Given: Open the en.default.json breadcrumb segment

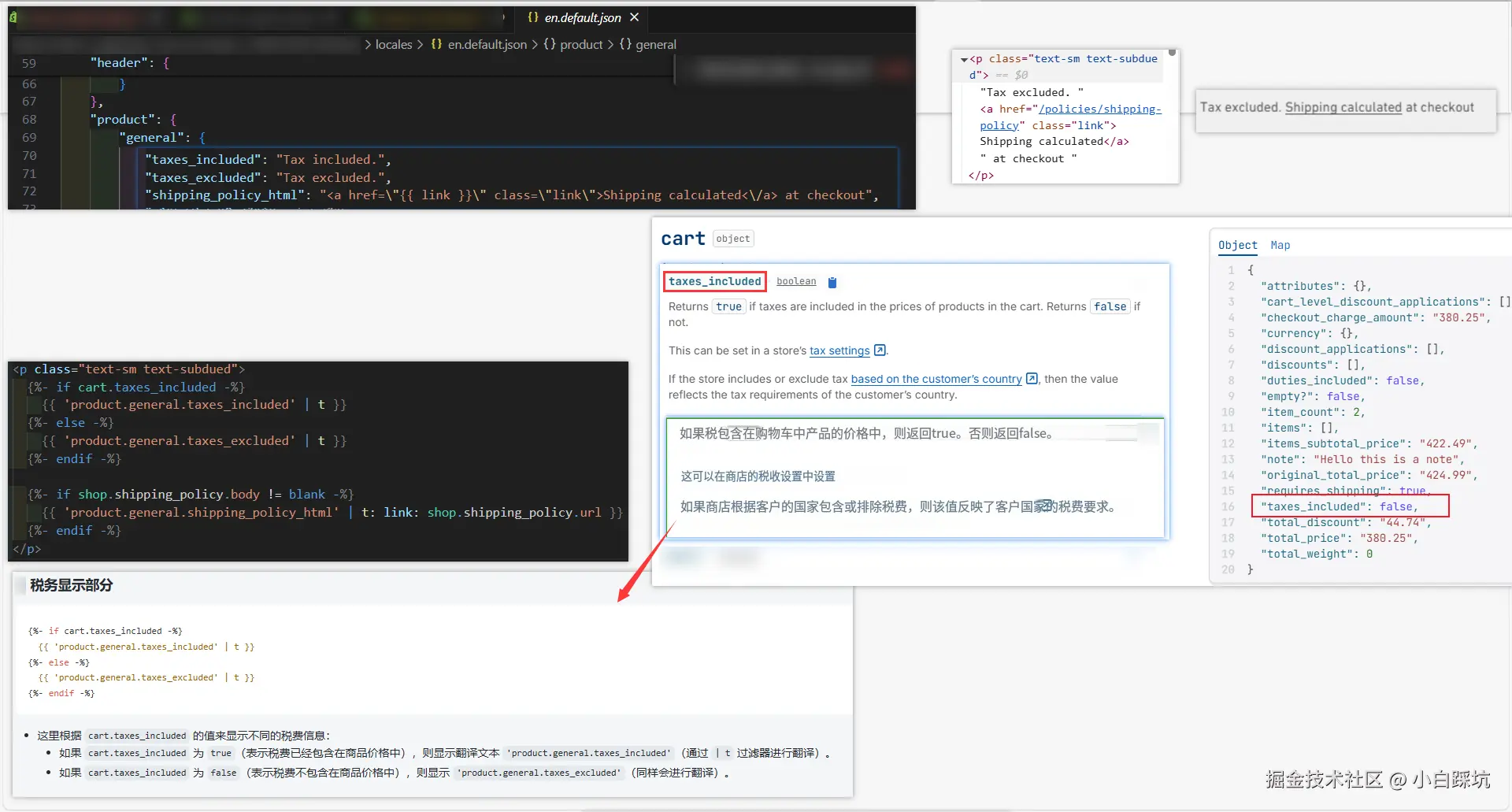Looking at the screenshot, I should [x=479, y=45].
